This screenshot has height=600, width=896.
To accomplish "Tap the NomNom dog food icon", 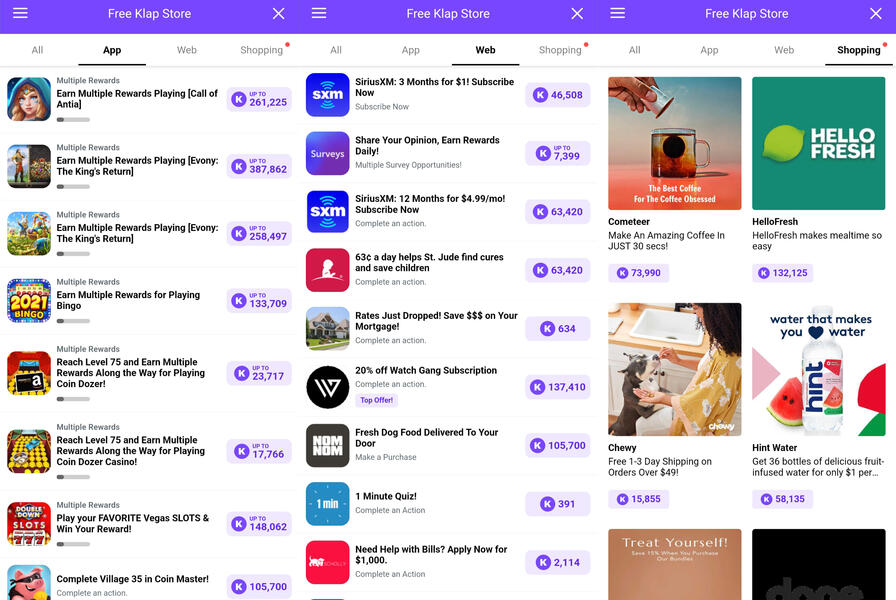I will tap(327, 445).
